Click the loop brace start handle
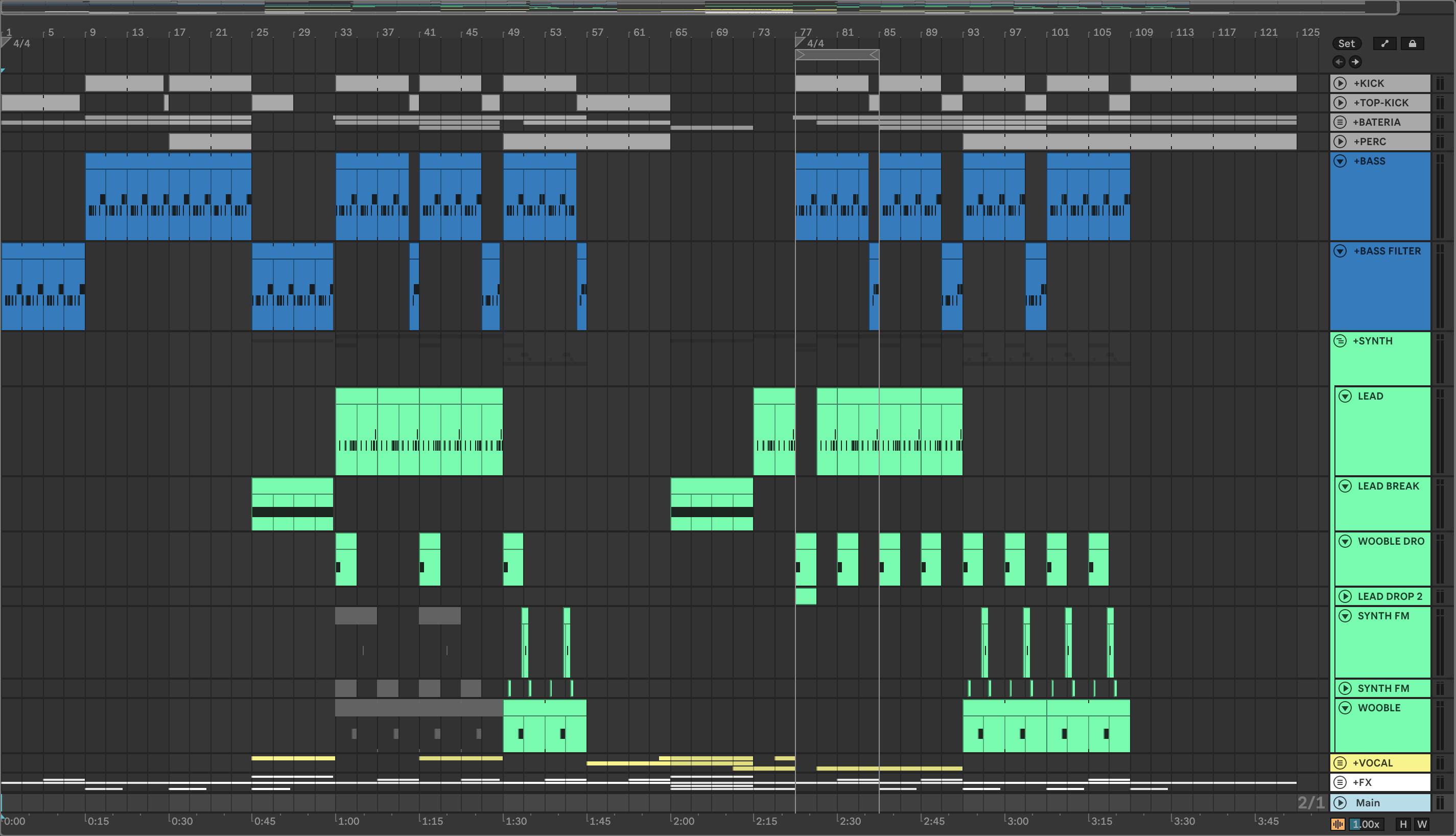Viewport: 1456px width, 836px height. click(801, 55)
